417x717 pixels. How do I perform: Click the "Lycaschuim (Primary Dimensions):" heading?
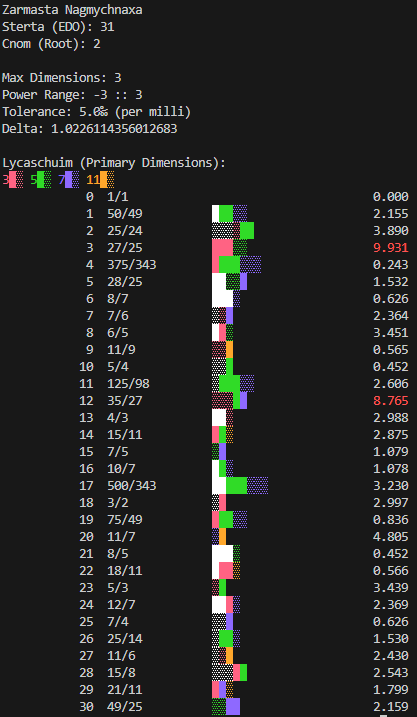[114, 163]
